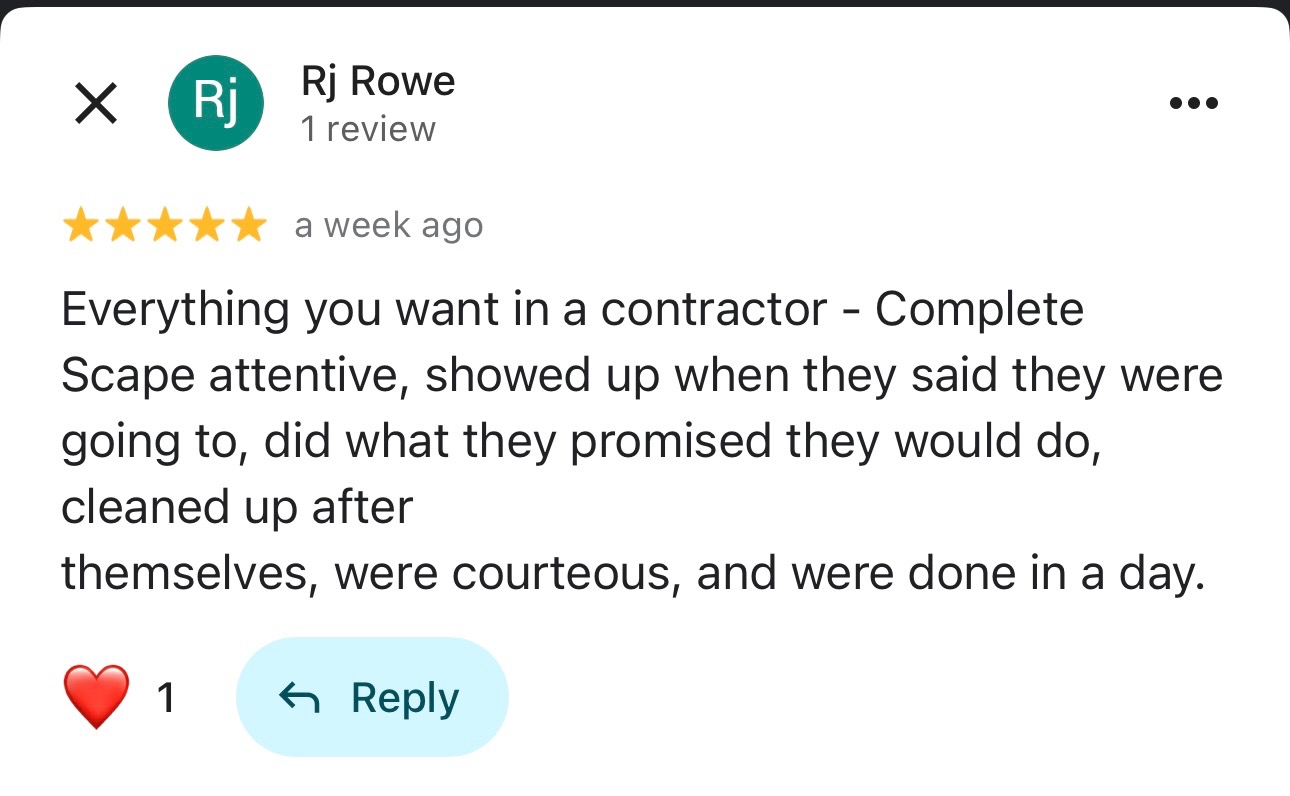The height and width of the screenshot is (796, 1290).
Task: Open the Rj Rowe reviewer name
Action: coord(377,81)
